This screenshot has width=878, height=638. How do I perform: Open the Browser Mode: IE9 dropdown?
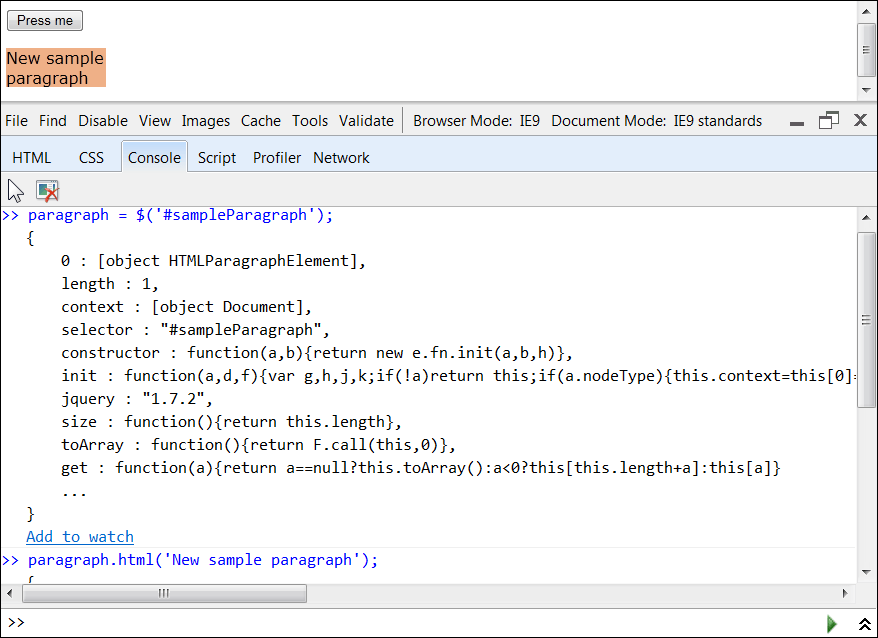pyautogui.click(x=476, y=121)
